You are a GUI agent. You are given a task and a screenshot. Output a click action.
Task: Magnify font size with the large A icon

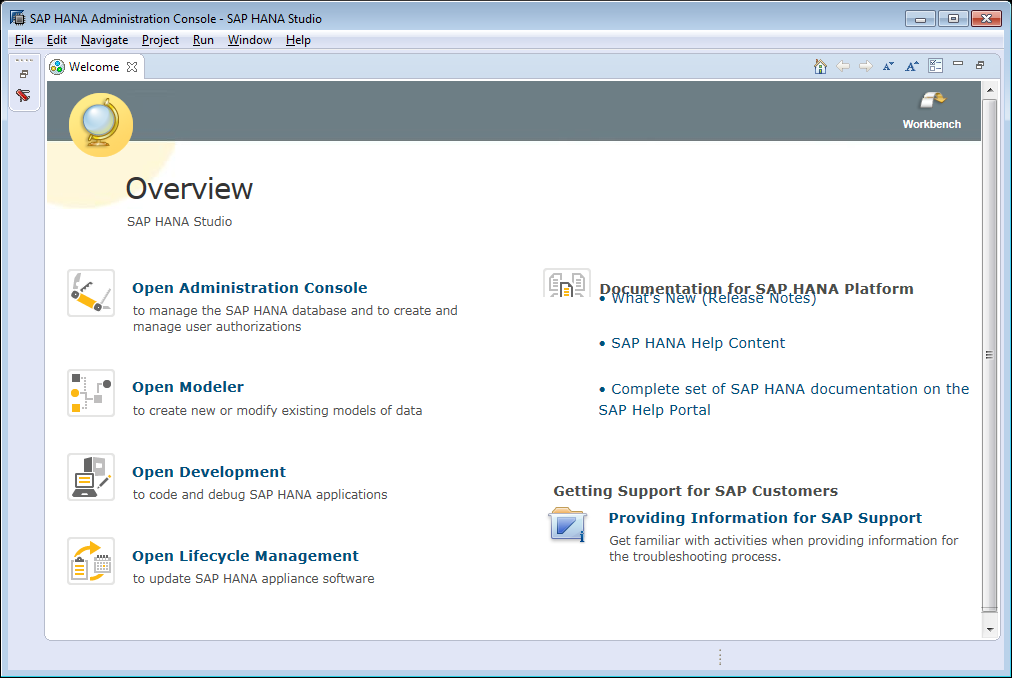(x=911, y=67)
